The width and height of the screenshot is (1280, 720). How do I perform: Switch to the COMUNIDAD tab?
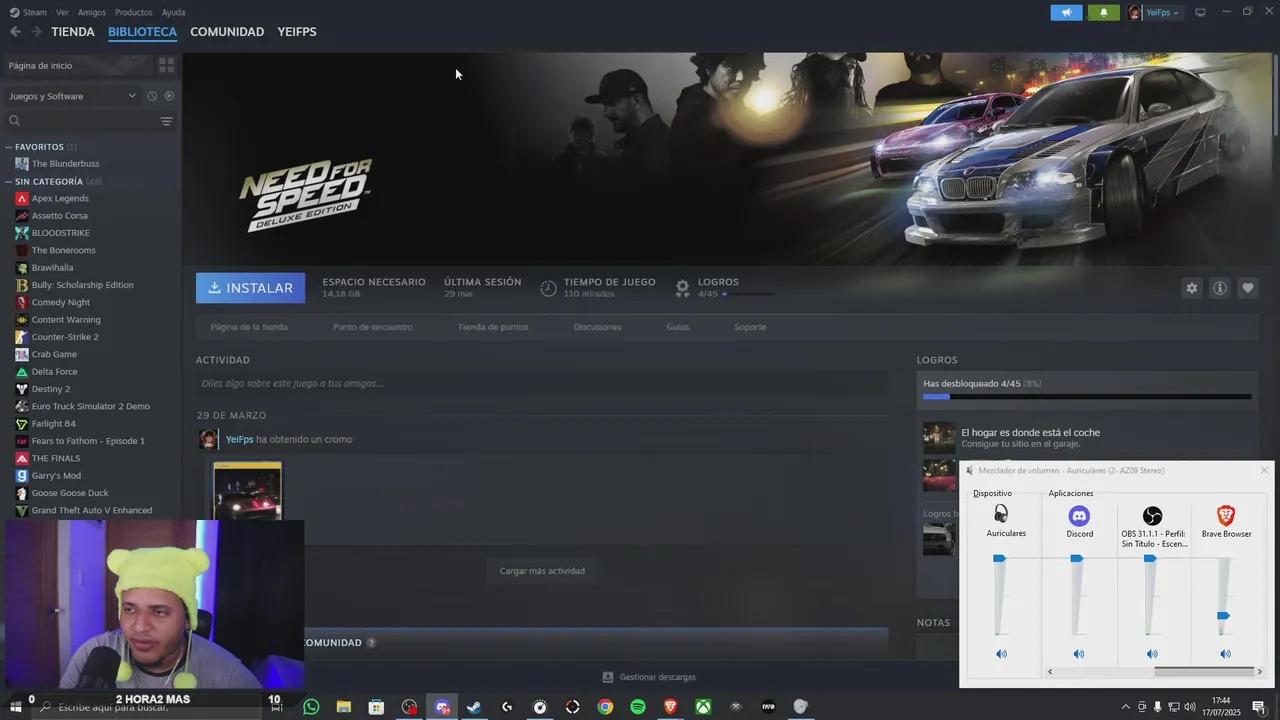[x=227, y=32]
